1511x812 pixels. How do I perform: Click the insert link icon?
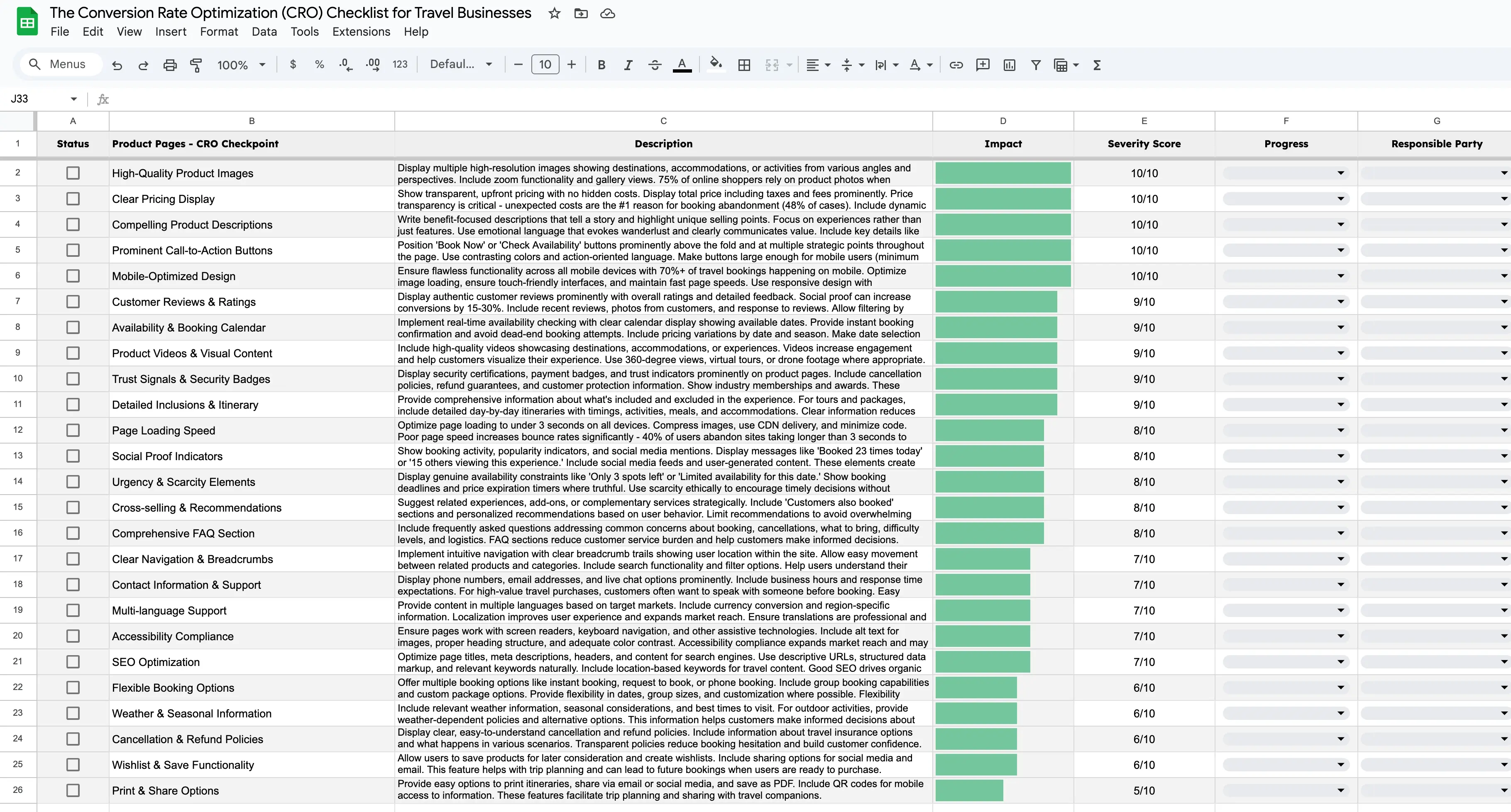click(x=956, y=64)
